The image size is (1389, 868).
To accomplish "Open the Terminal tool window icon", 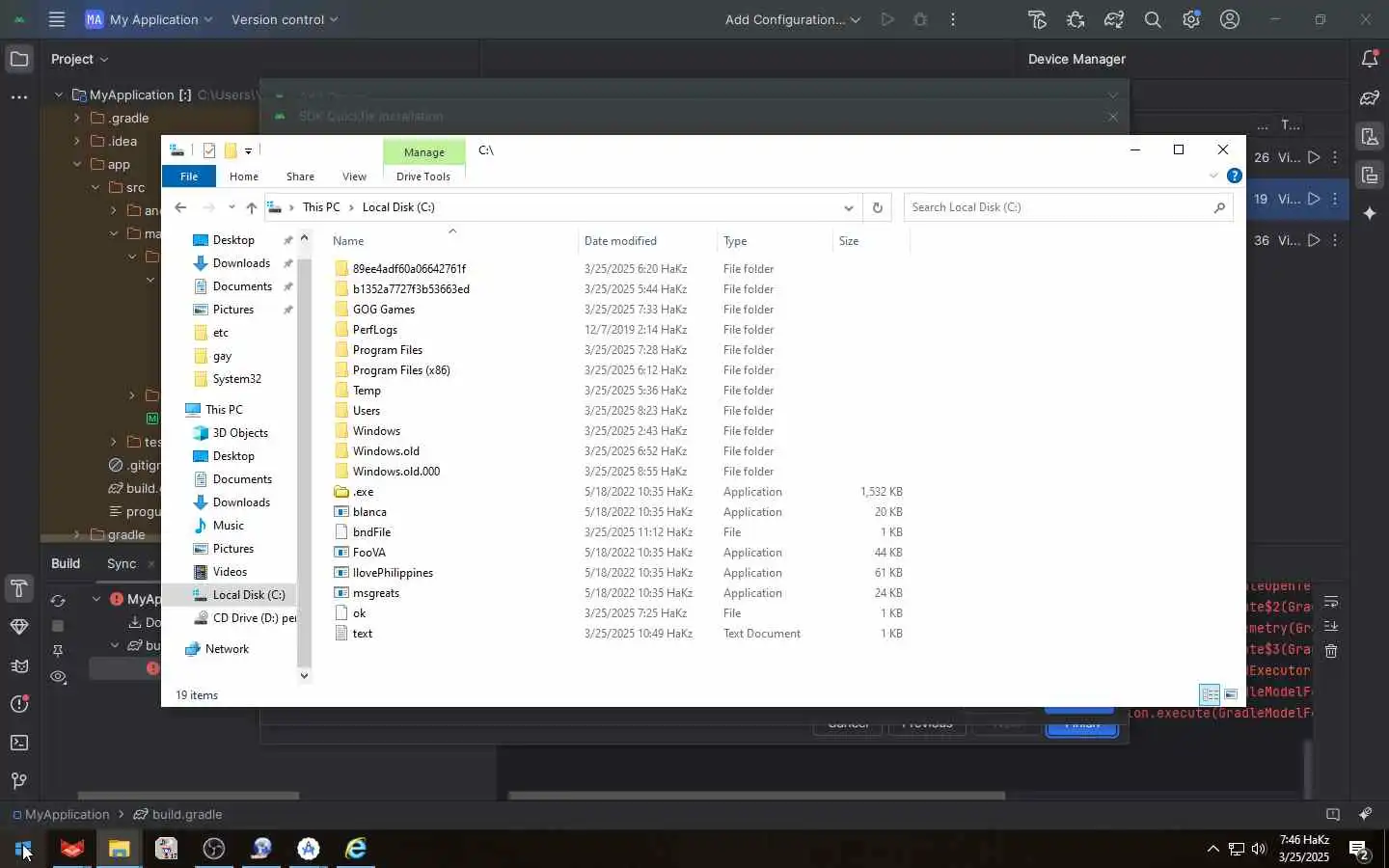I will [18, 743].
